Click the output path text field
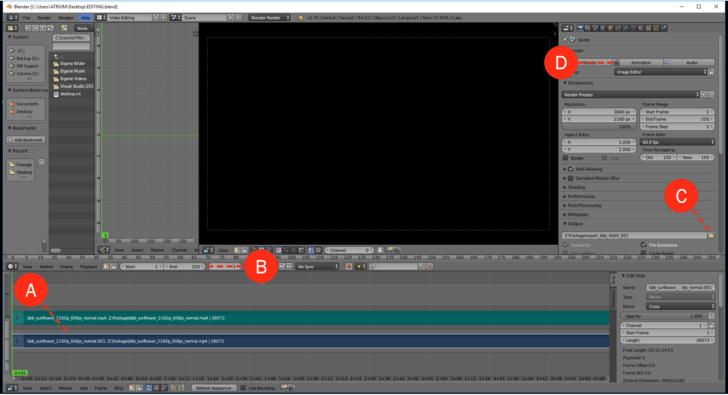The image size is (728, 395). point(634,235)
